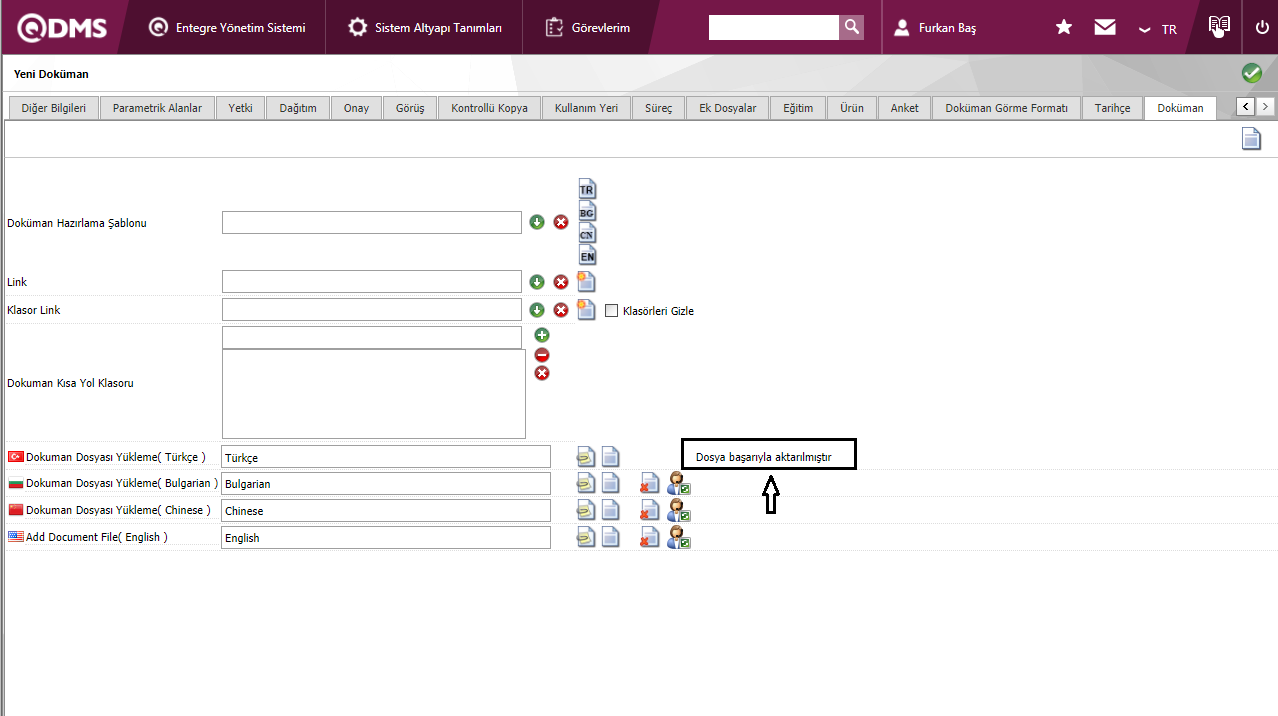Click the header search input field
1278x716 pixels.
pyautogui.click(x=774, y=27)
